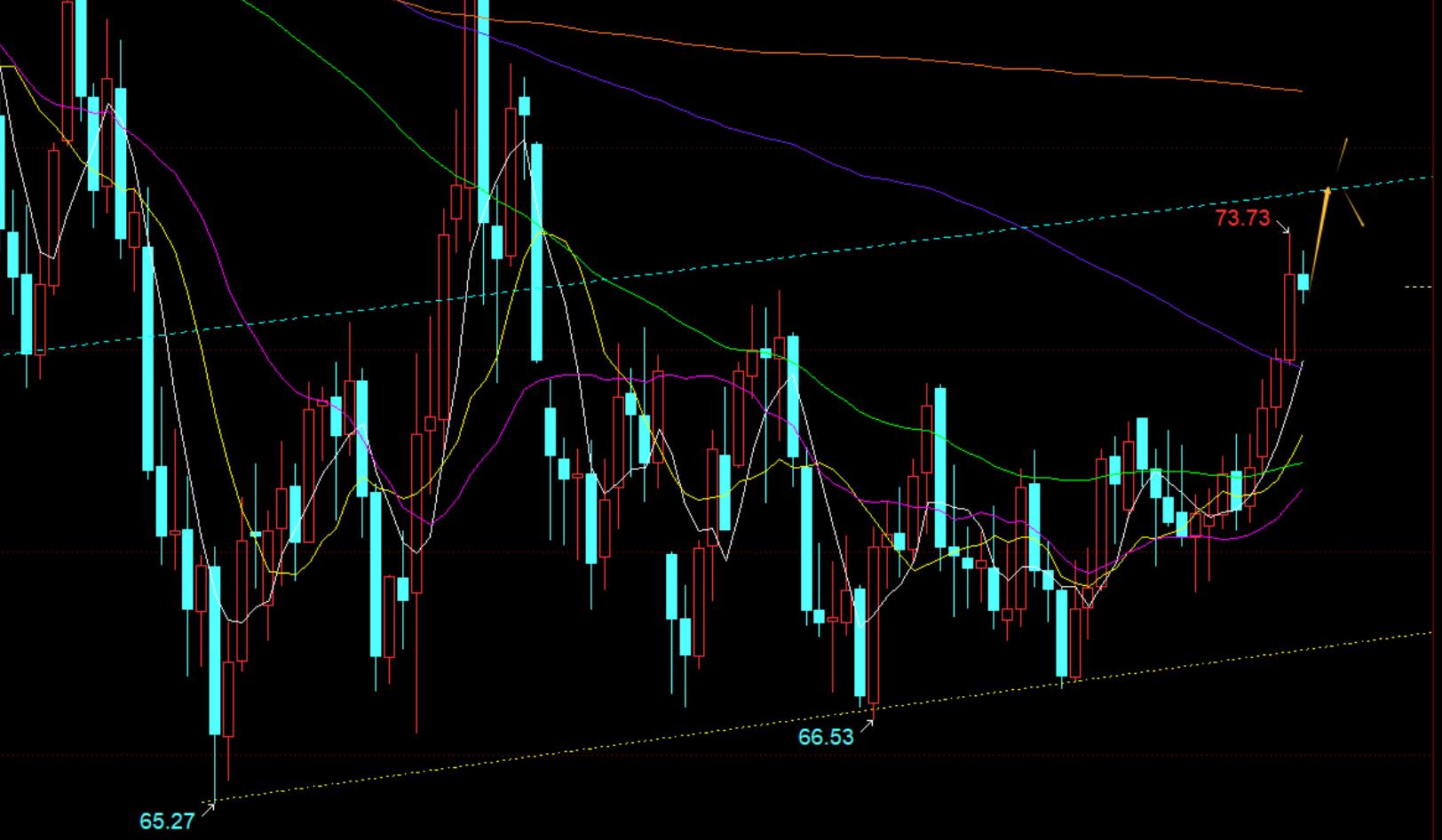This screenshot has width=1442, height=840.
Task: Click the 65.27 low price label
Action: point(166,821)
